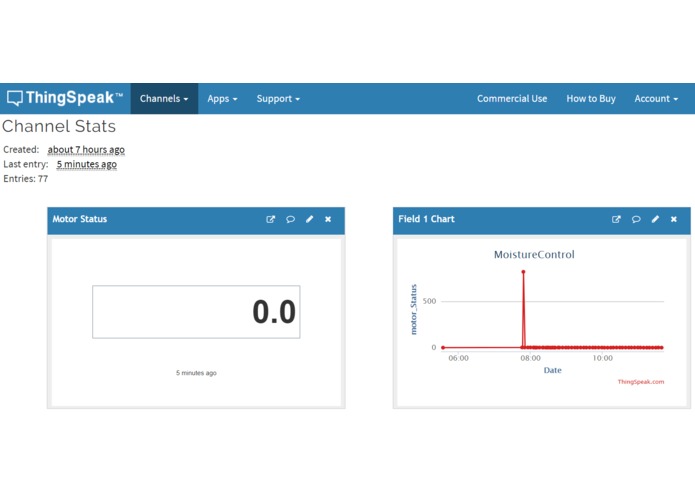Click the 0.0 numeric display box
The image size is (695, 494).
point(196,312)
